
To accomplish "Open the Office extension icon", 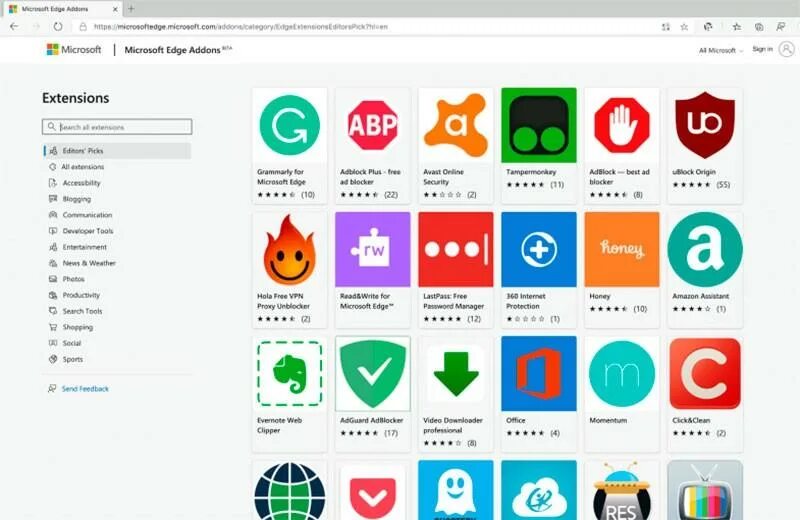I will [x=539, y=374].
